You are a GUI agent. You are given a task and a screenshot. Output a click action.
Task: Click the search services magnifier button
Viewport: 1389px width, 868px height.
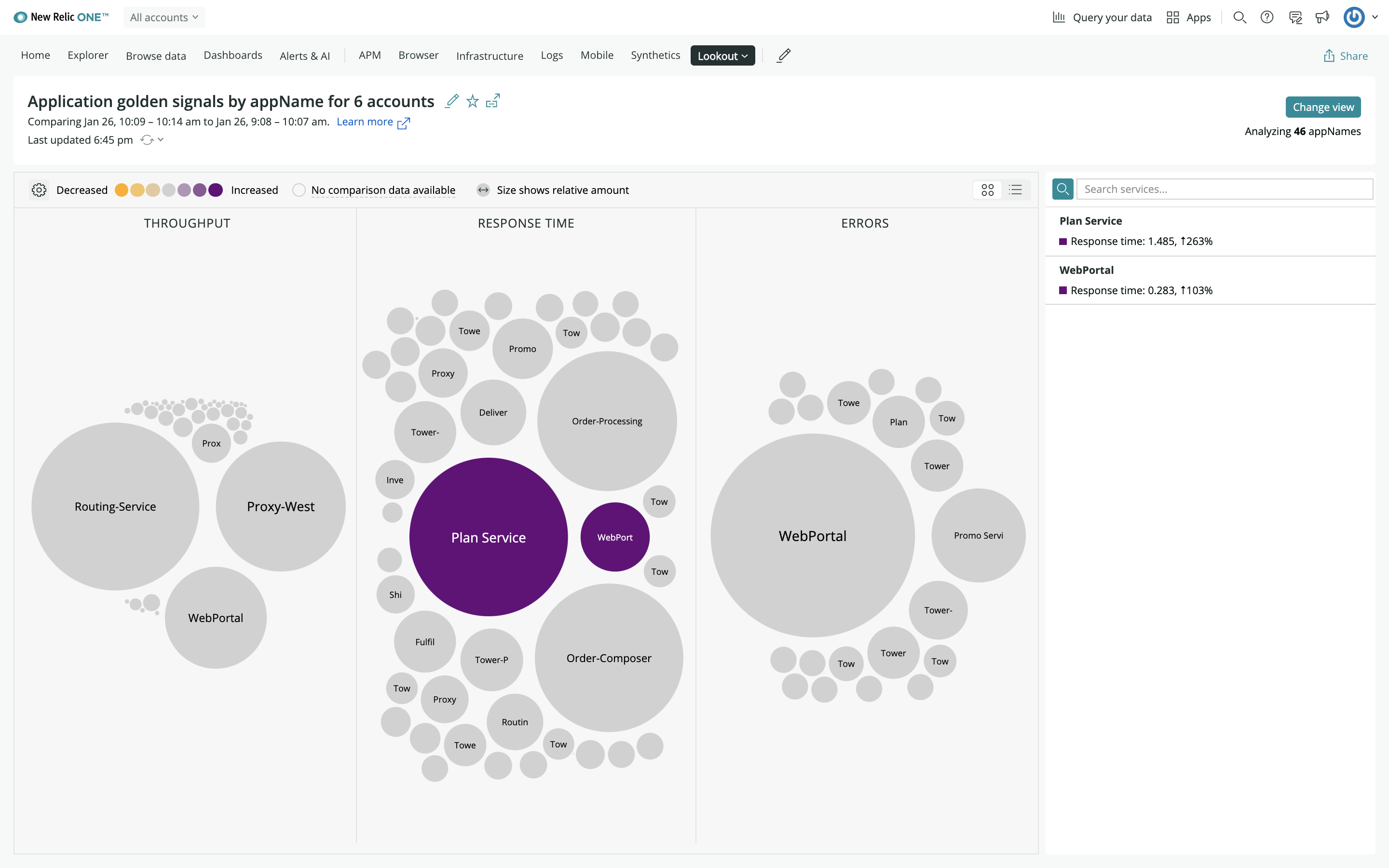tap(1062, 189)
